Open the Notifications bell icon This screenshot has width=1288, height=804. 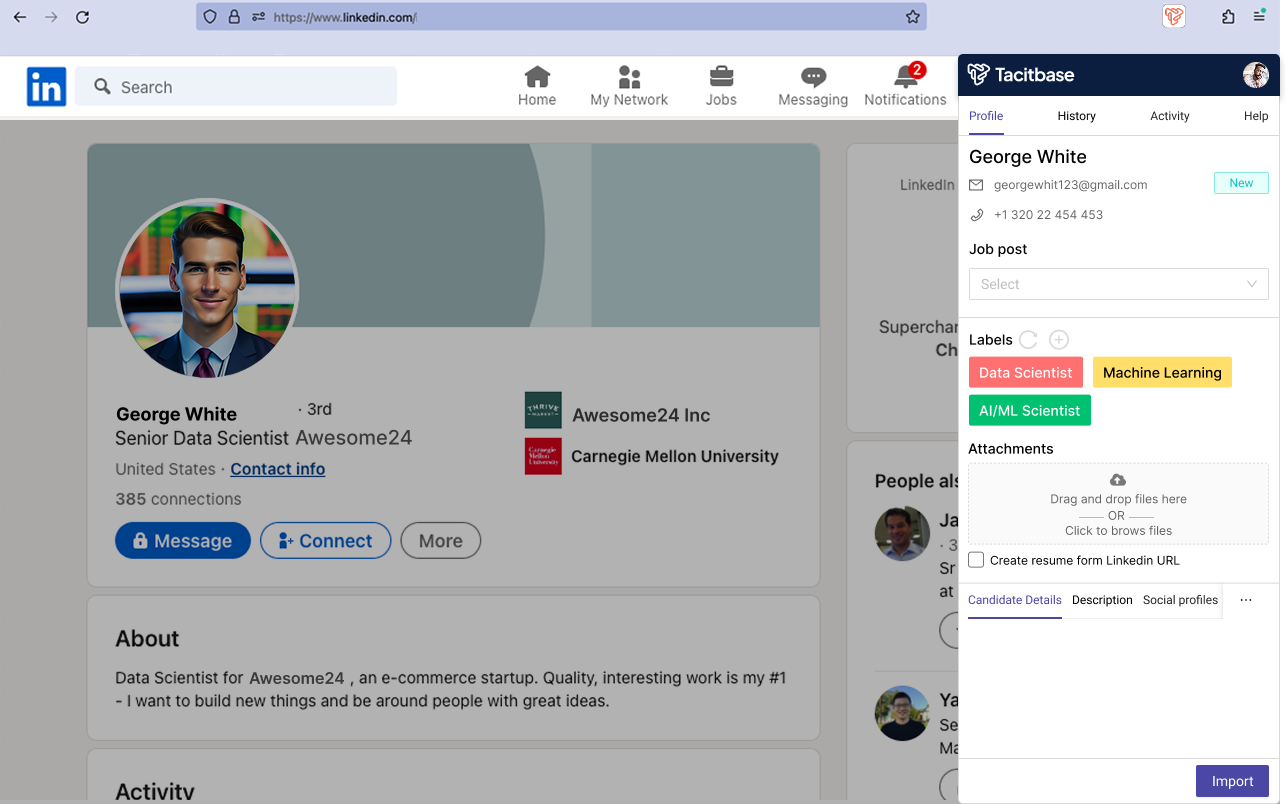pyautogui.click(x=906, y=77)
